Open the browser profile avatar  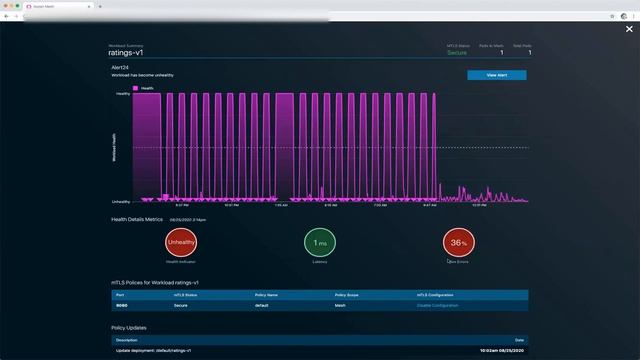pyautogui.click(x=624, y=16)
